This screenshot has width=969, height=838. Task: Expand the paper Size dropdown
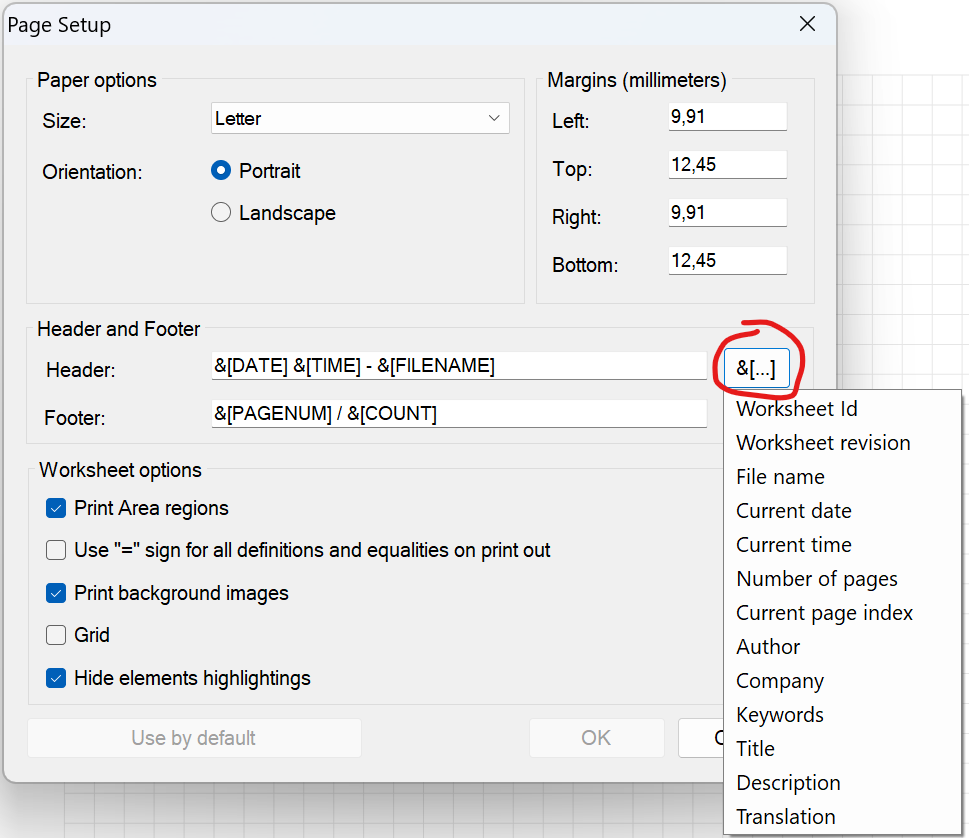(x=360, y=118)
